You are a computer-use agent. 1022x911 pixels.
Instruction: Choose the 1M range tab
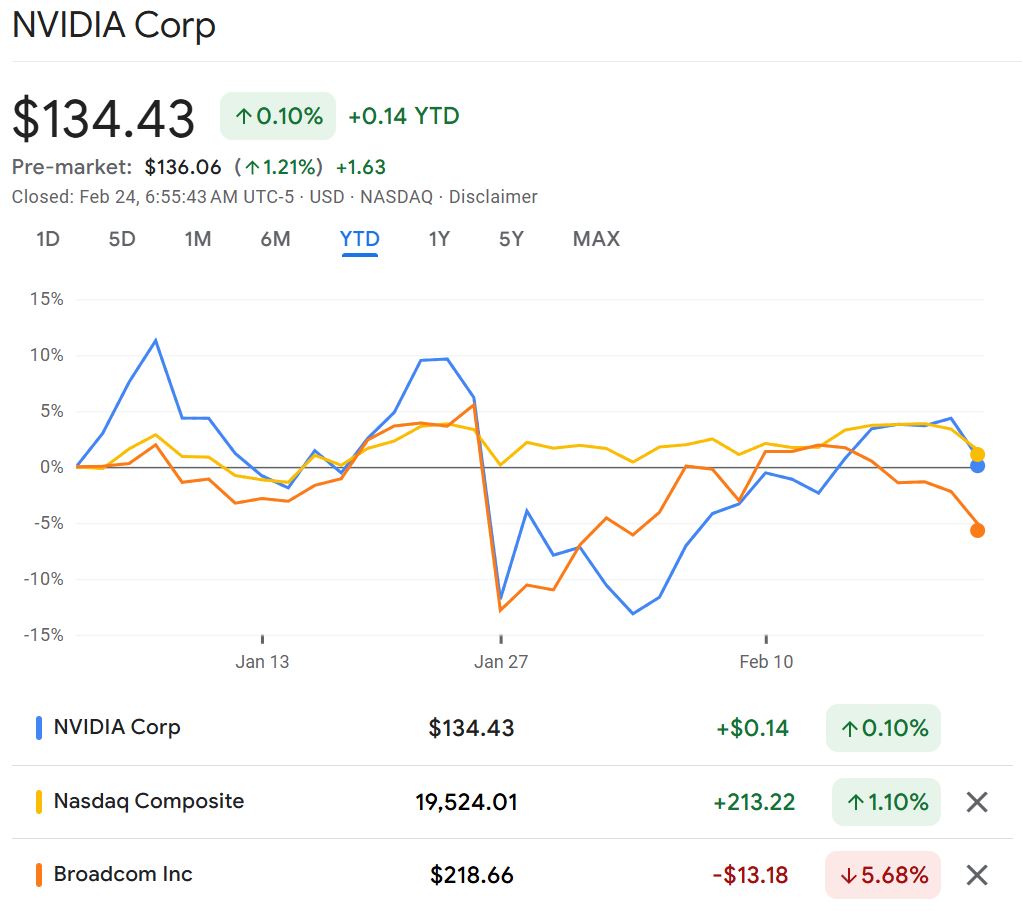coord(198,239)
